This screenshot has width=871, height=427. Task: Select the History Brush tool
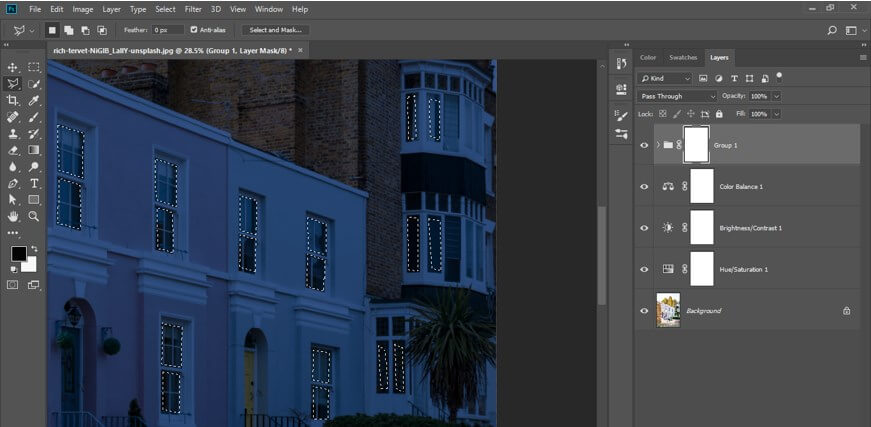34,134
